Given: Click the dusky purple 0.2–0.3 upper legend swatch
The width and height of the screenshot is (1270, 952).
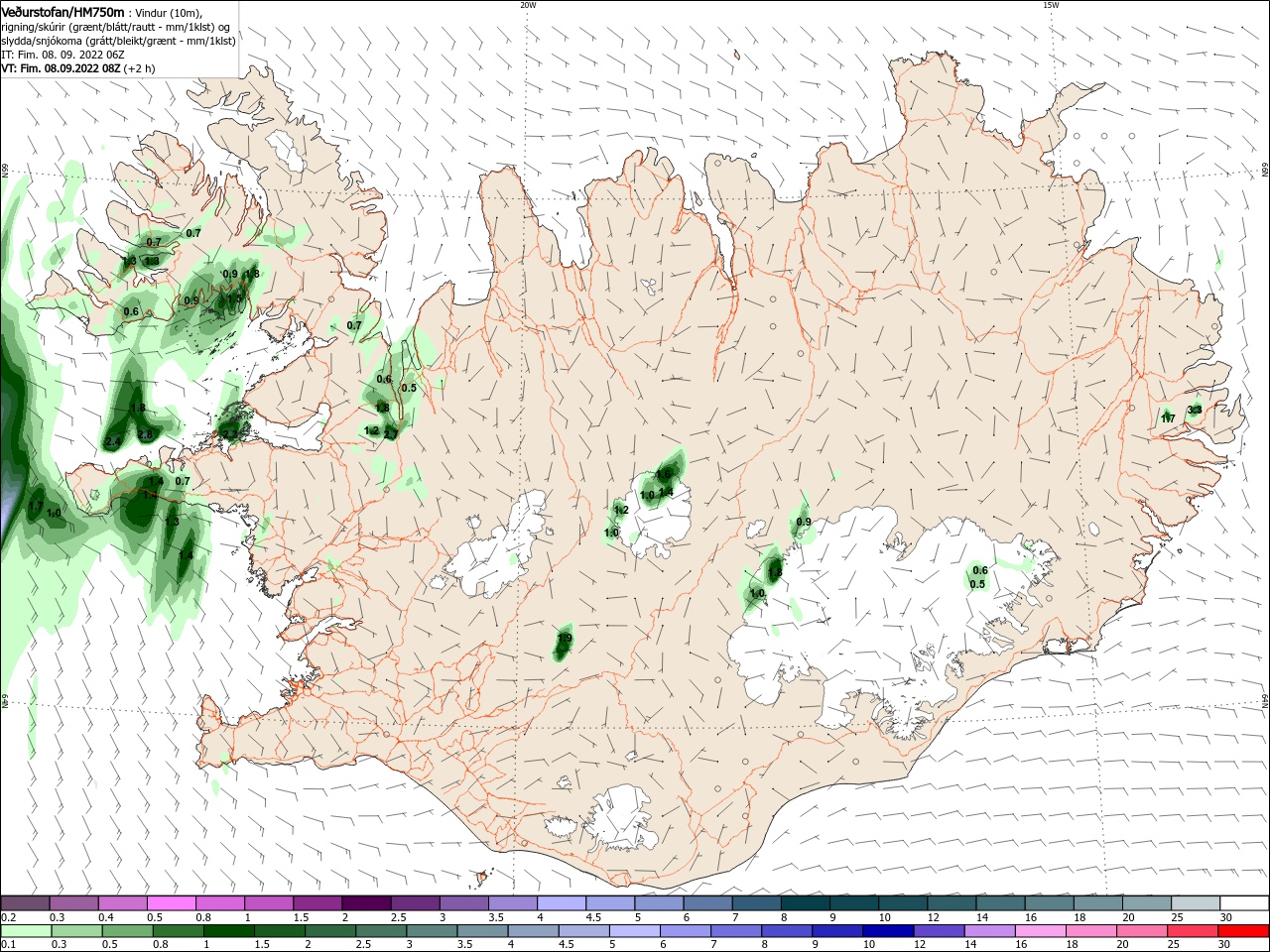Looking at the screenshot, I should 26,903.
